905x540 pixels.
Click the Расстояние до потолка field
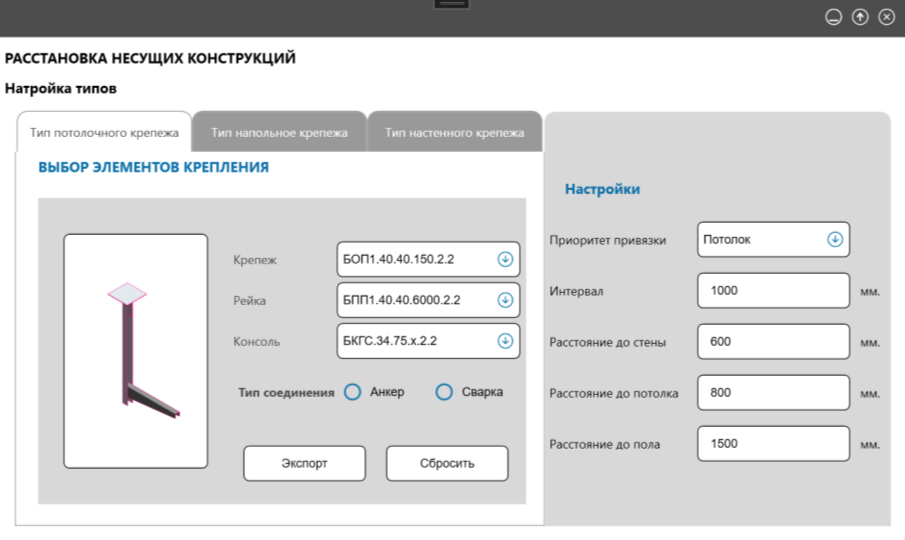coord(773,393)
